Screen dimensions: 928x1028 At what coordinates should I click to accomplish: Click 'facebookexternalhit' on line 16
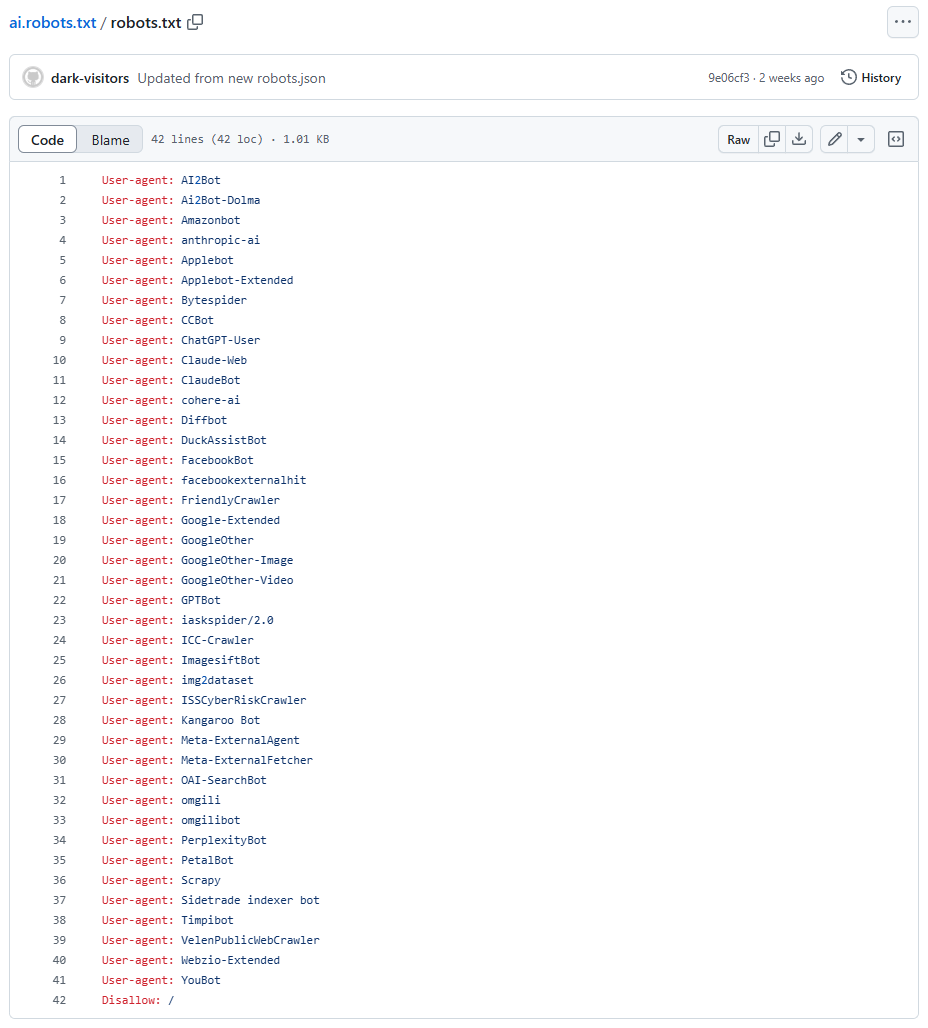point(243,480)
